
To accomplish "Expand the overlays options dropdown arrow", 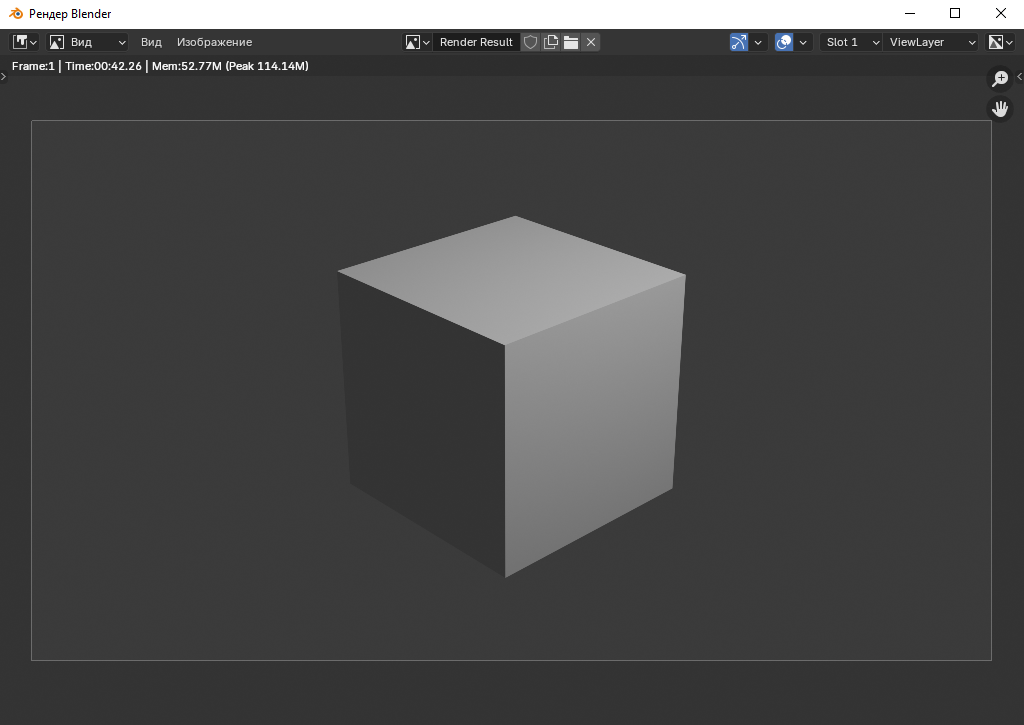I will click(x=803, y=42).
